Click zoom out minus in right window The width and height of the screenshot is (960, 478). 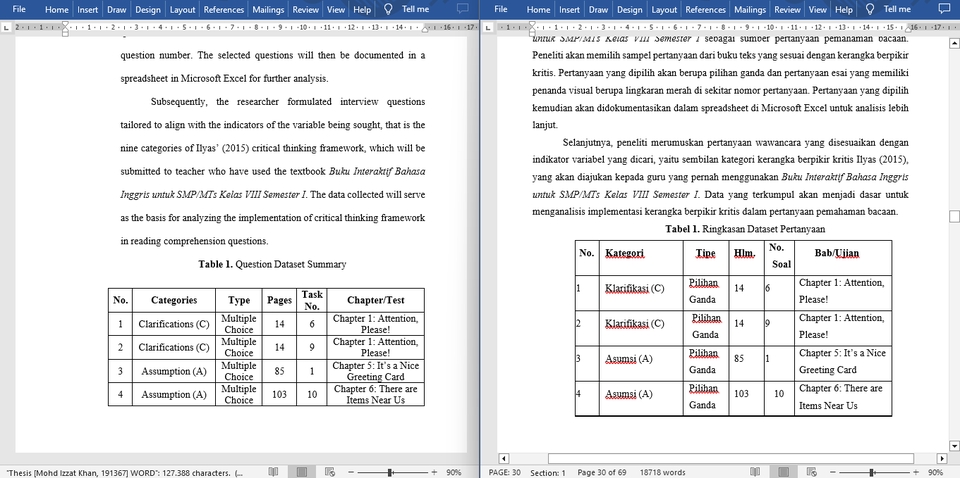click(x=832, y=472)
